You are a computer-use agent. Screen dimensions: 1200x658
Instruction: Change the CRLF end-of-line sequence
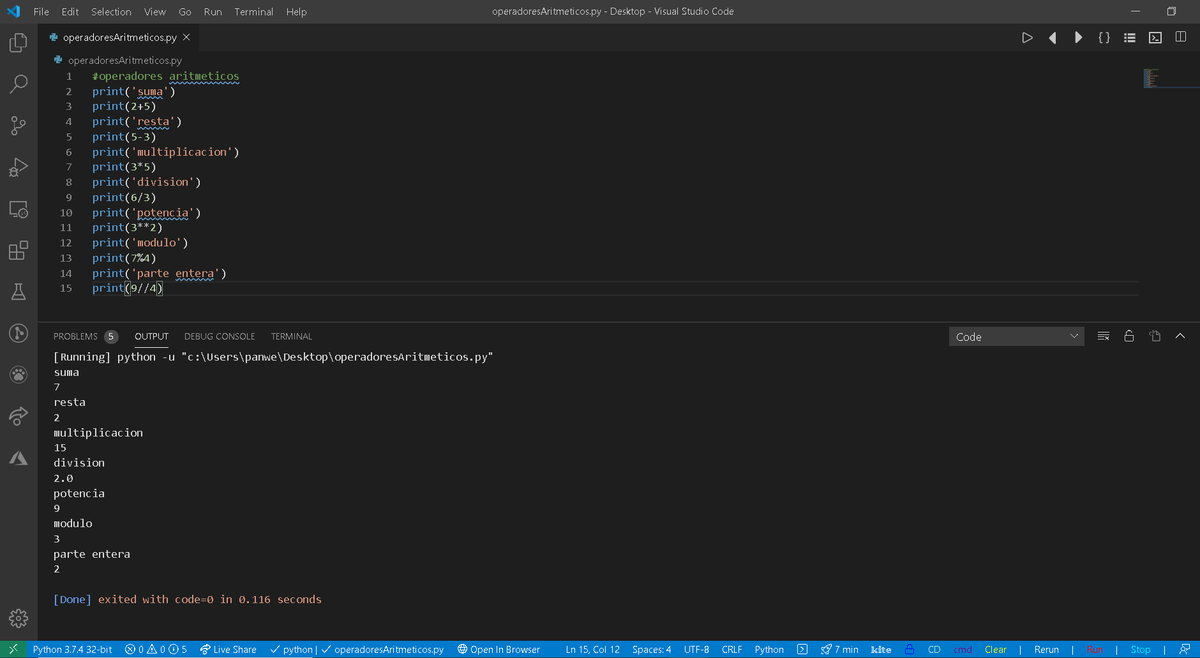tap(731, 649)
